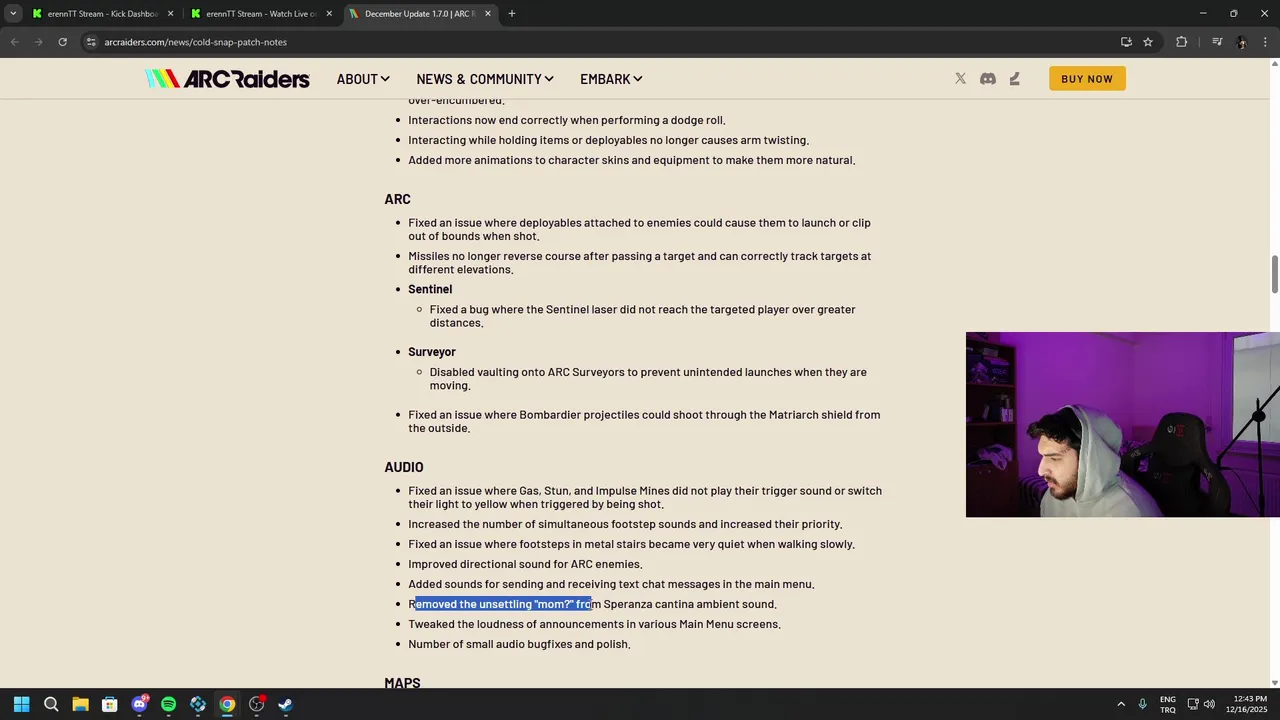This screenshot has width=1280, height=720.
Task: Open Windows taskbar search
Action: tap(51, 704)
